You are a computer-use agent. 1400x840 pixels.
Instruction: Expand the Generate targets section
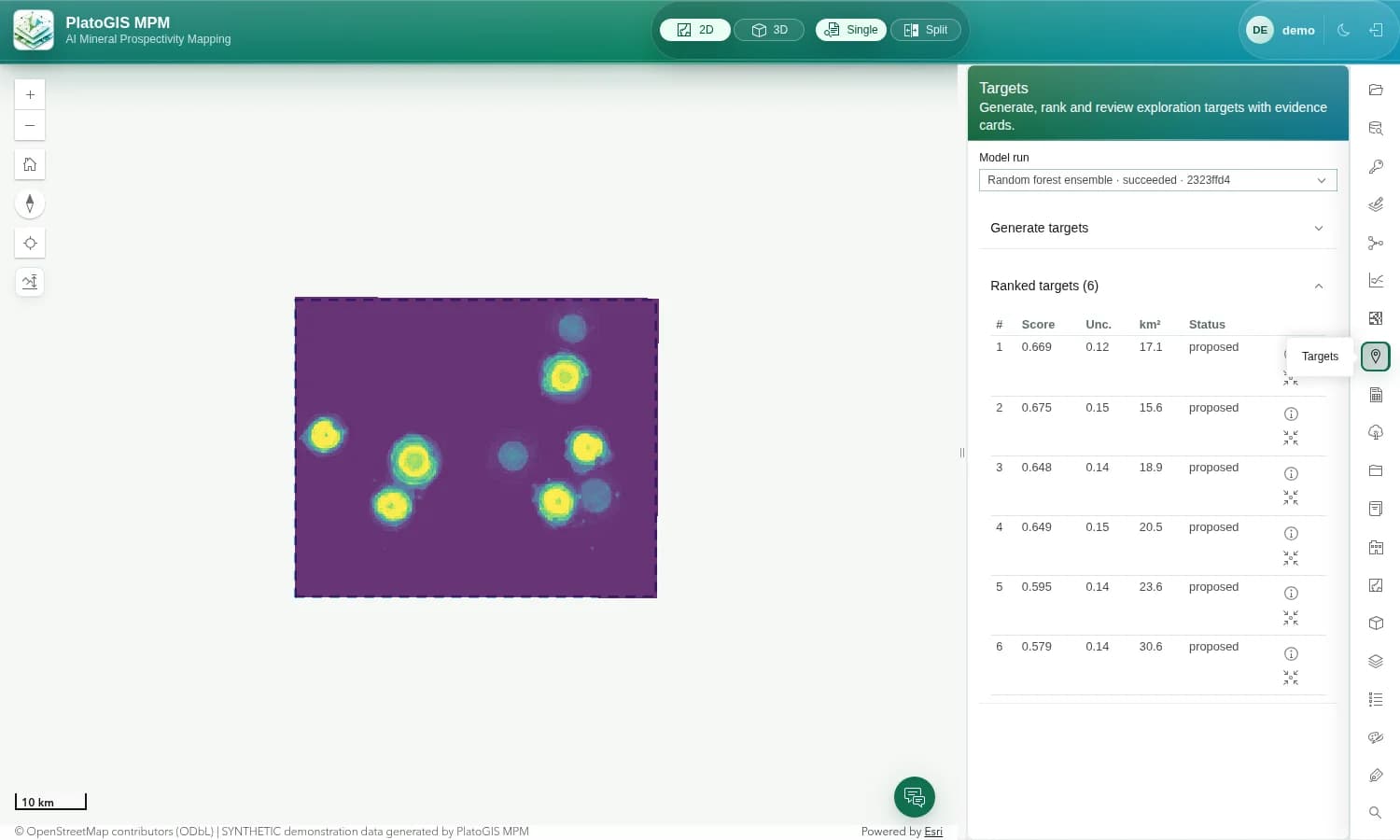coord(1157,228)
